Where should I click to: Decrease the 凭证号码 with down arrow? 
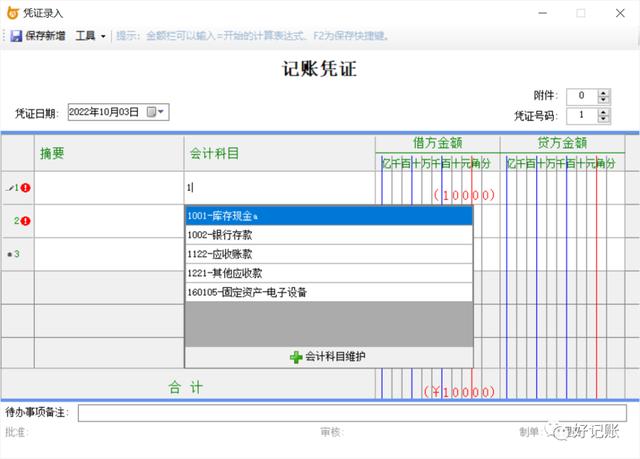tap(603, 119)
